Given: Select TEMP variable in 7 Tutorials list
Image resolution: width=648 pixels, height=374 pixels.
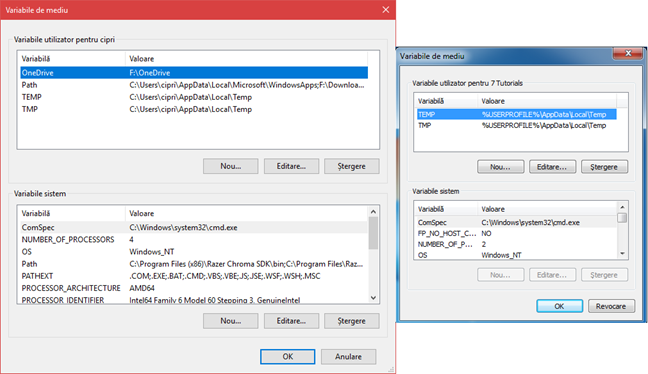Looking at the screenshot, I should (517, 114).
